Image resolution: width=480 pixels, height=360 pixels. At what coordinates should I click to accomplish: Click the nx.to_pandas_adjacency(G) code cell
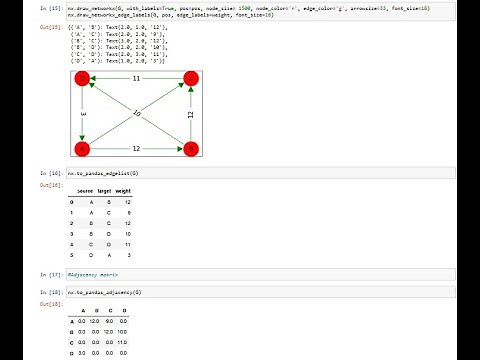261,292
